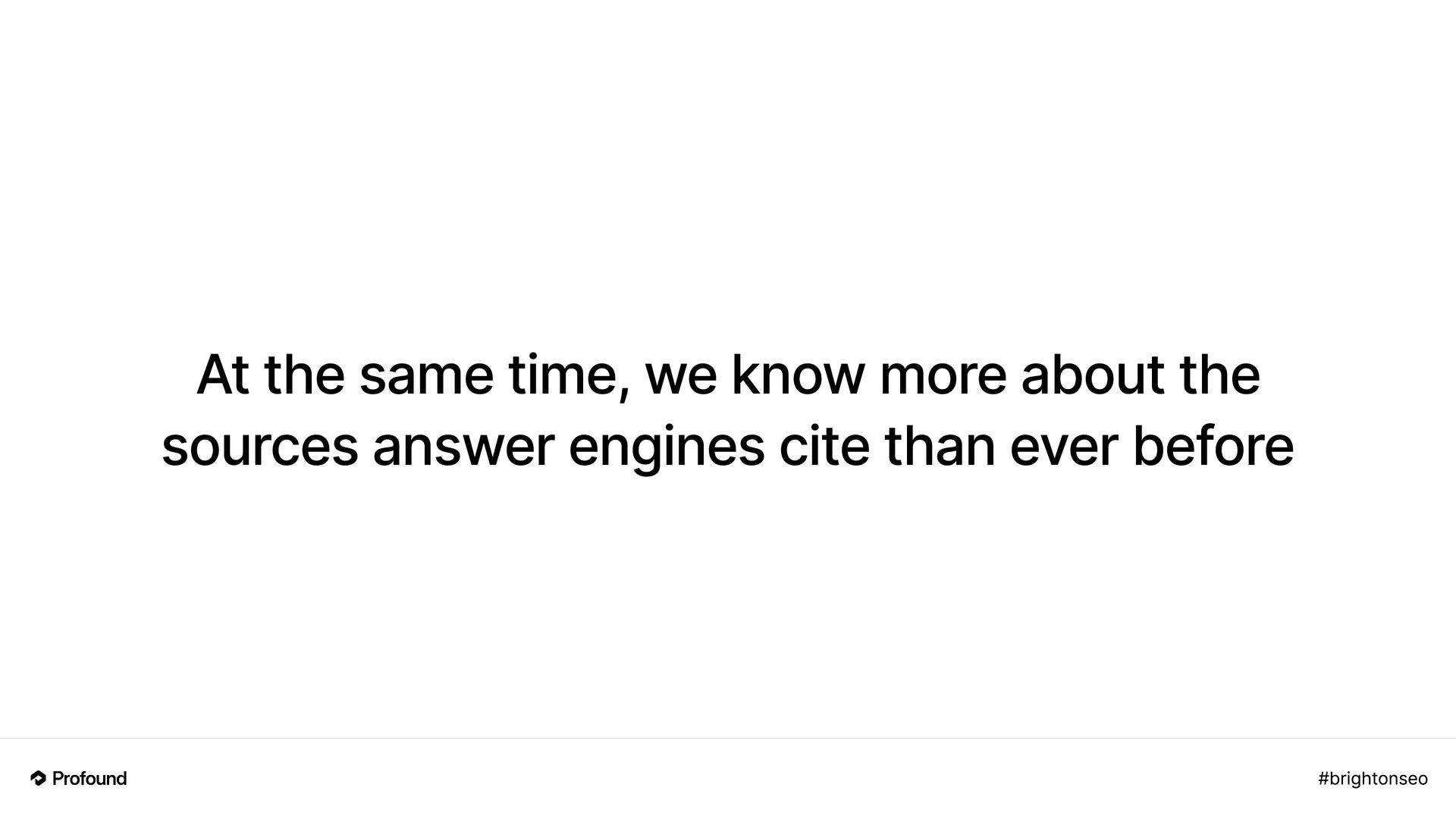Select the word "At" in the headline

222,375
